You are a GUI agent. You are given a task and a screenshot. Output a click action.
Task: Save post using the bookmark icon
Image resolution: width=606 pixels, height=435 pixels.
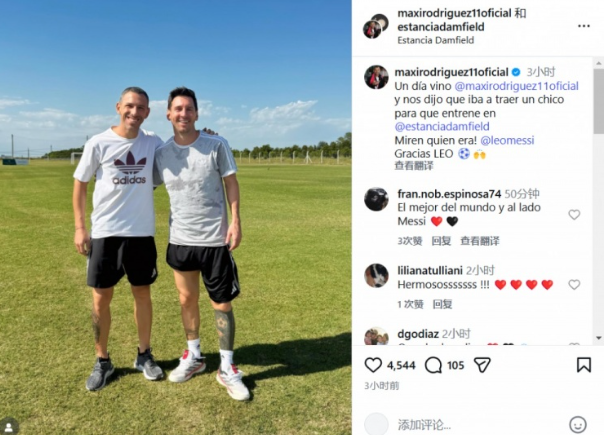(x=584, y=365)
